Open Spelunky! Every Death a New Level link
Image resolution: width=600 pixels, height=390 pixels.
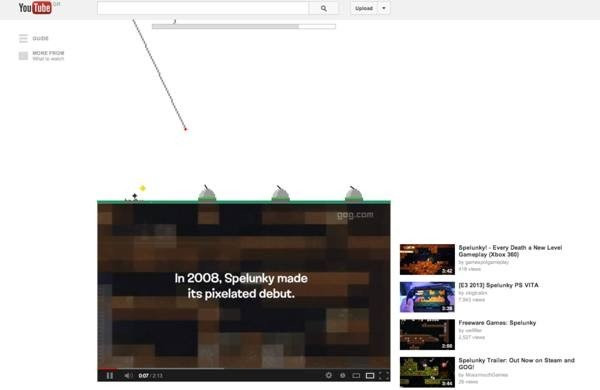pos(510,251)
